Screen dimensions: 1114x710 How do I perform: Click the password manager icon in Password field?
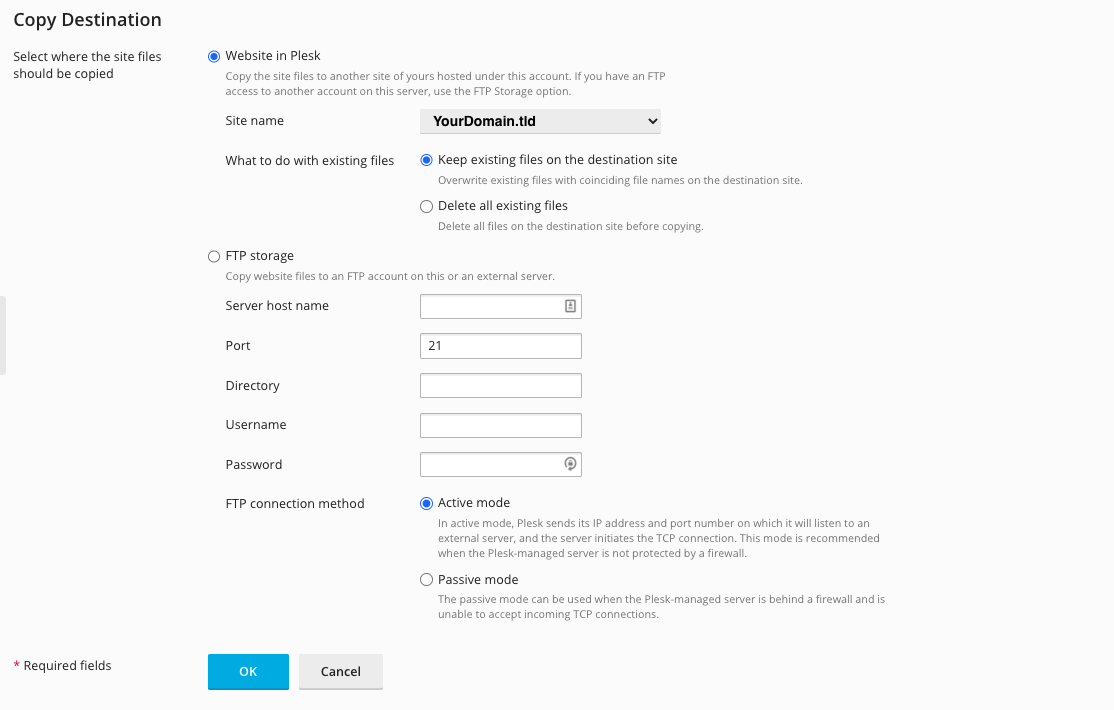click(570, 464)
